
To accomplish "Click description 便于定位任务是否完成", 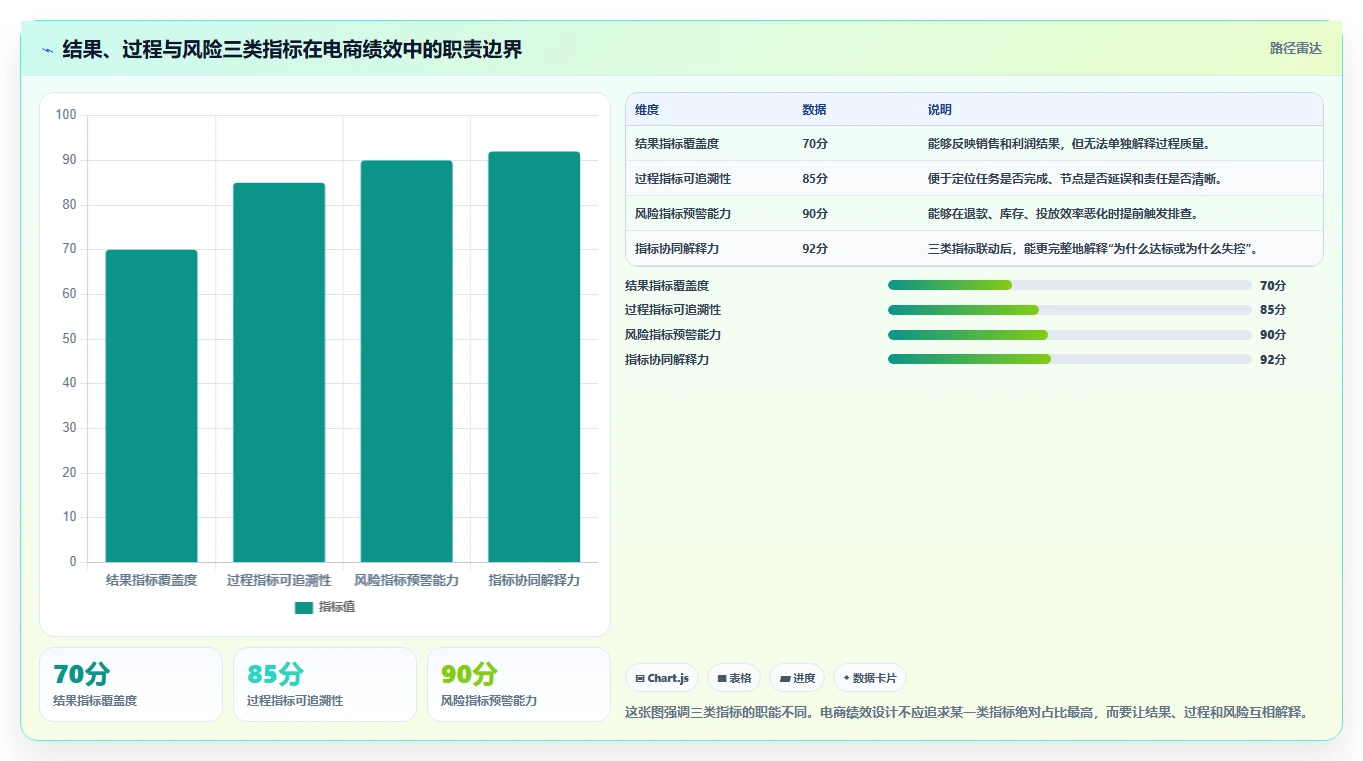I will (1075, 179).
